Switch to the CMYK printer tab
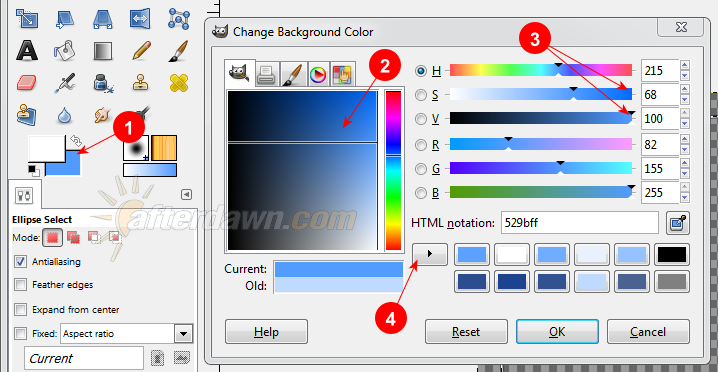Viewport: 718px width, 372px height. [267, 75]
